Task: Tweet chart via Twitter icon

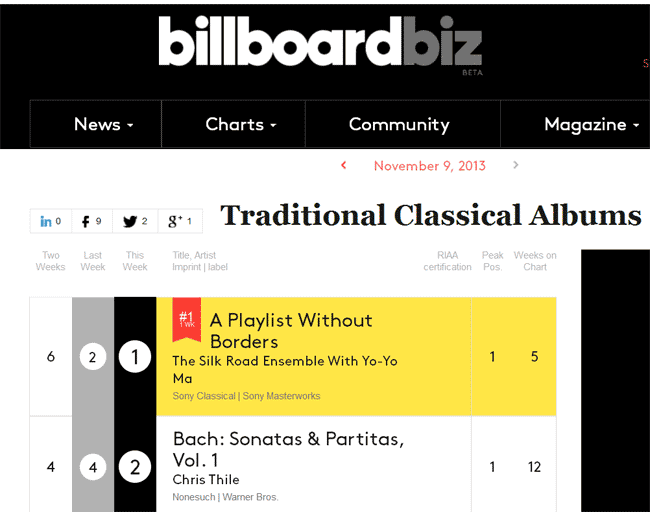Action: click(x=135, y=221)
